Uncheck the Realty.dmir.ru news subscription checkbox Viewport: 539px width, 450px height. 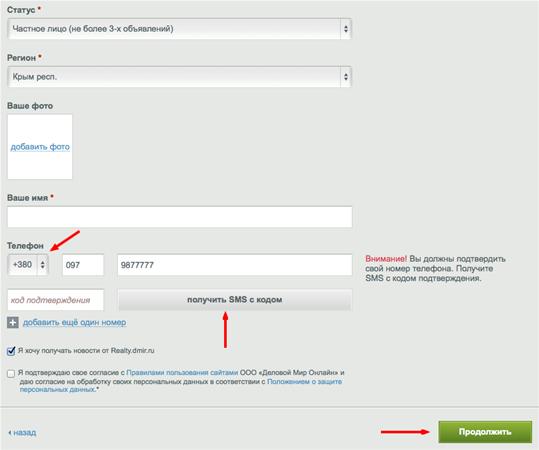coord(11,351)
